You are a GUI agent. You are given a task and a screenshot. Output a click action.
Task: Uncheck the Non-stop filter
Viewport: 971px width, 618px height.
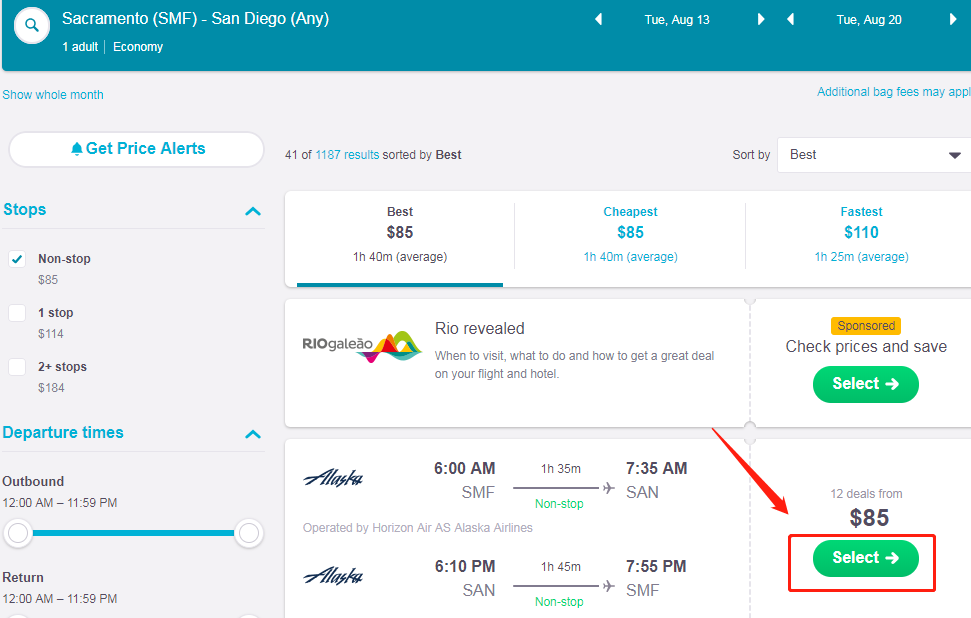point(18,259)
